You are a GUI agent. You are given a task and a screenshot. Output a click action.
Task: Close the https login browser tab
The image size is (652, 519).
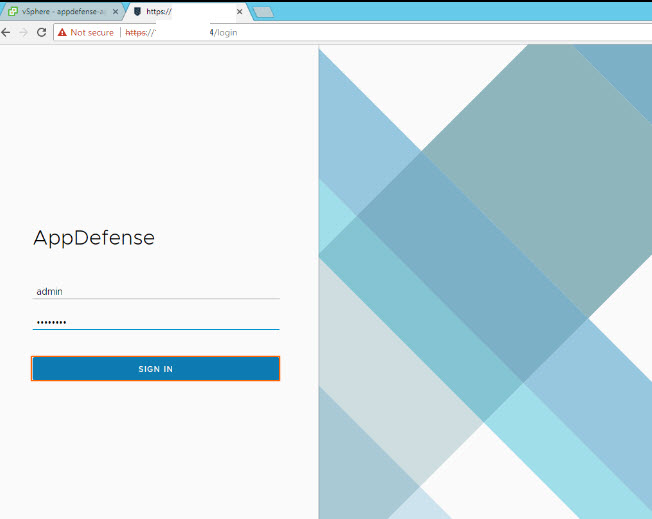pos(238,12)
